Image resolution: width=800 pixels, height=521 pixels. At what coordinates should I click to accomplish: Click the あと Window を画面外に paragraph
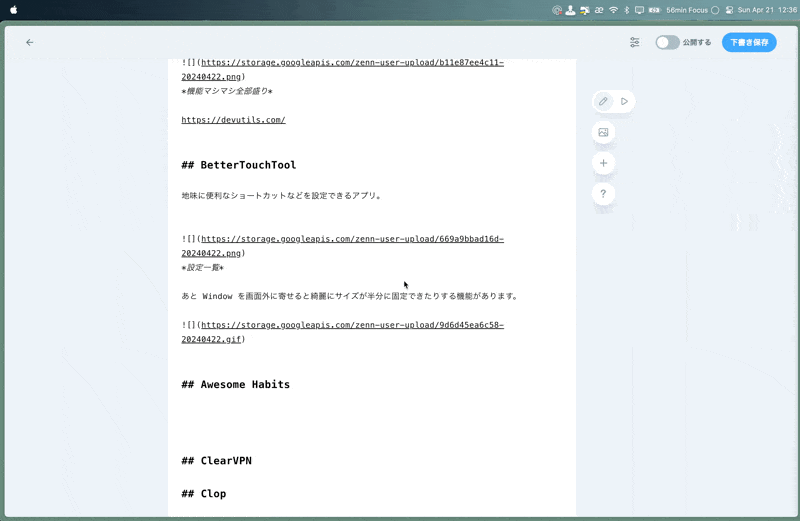tap(350, 296)
